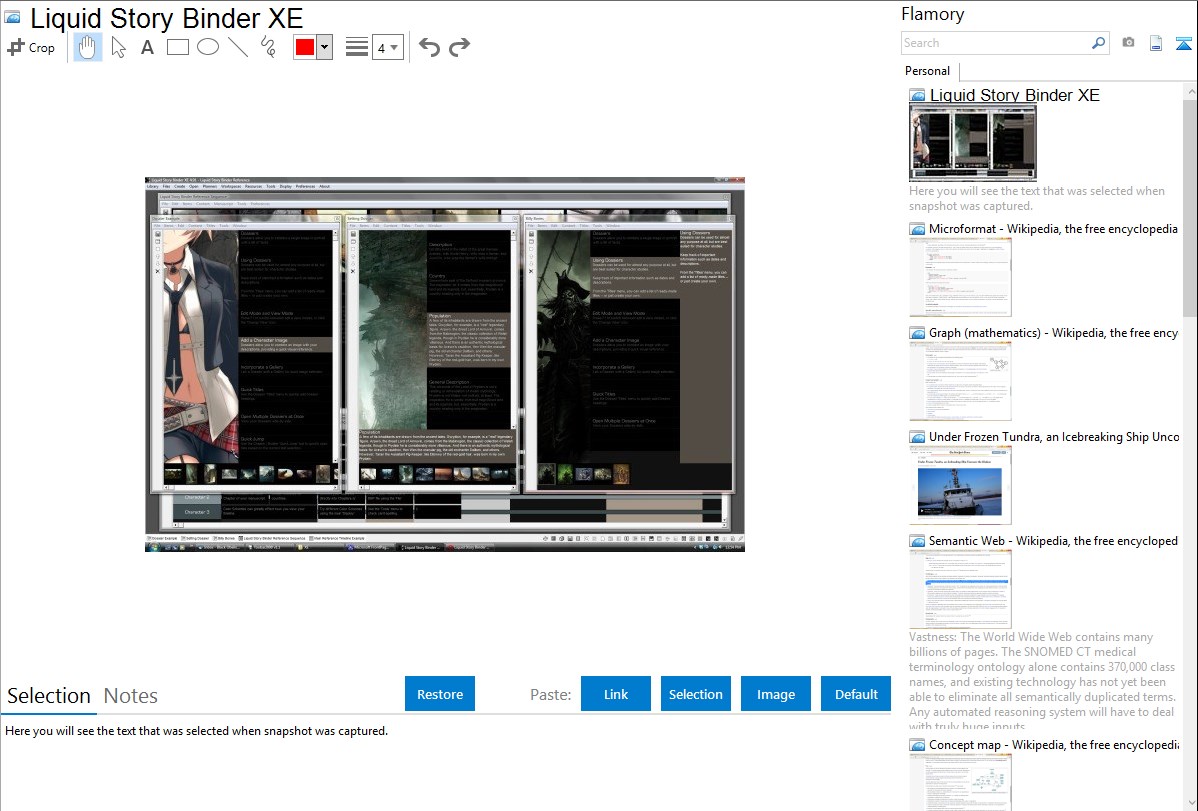Select the freehand scribble tool
This screenshot has height=811, width=1198.
tap(268, 47)
